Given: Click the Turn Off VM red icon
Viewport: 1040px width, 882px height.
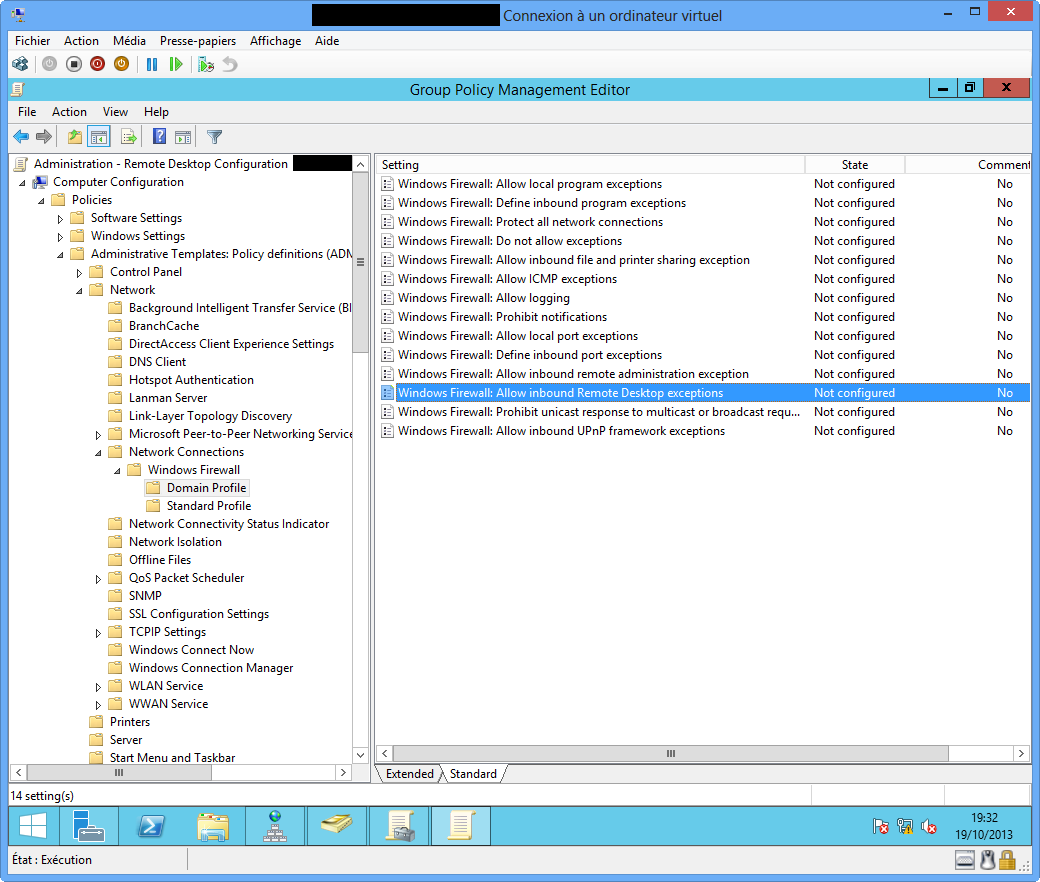Looking at the screenshot, I should coord(97,63).
